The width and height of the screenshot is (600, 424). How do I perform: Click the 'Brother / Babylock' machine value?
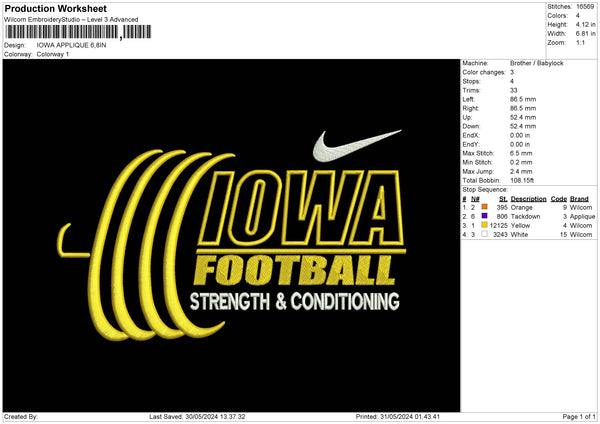536,63
